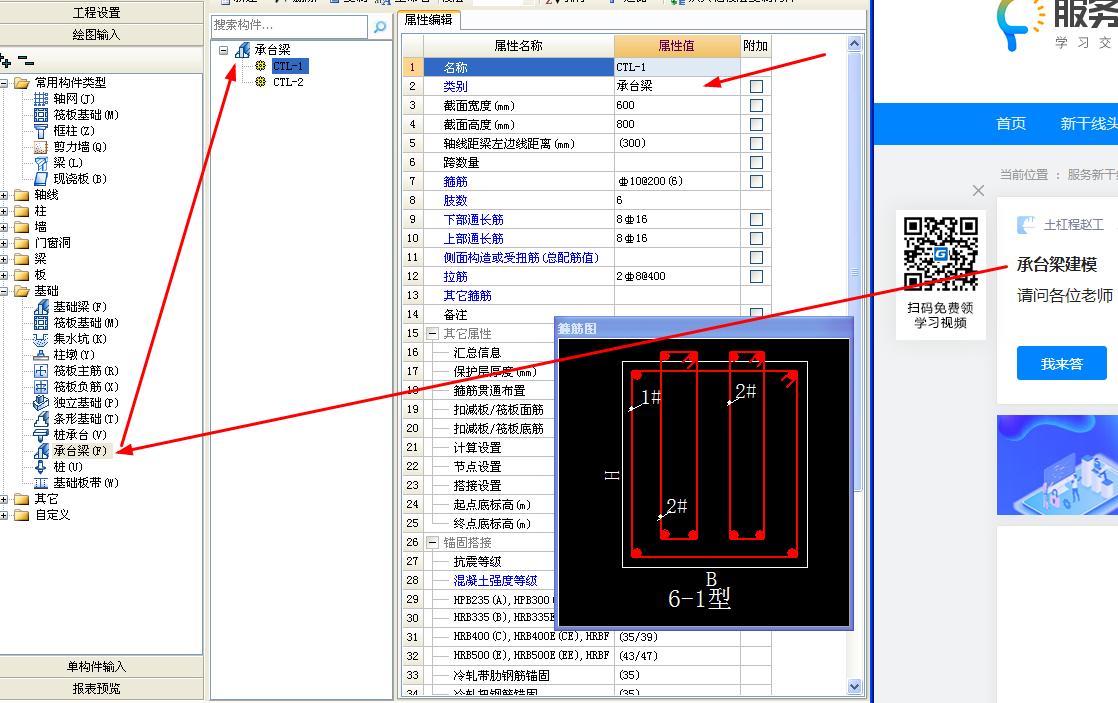
Task: Click the 承台梁 root node icon
Action: tap(243, 50)
